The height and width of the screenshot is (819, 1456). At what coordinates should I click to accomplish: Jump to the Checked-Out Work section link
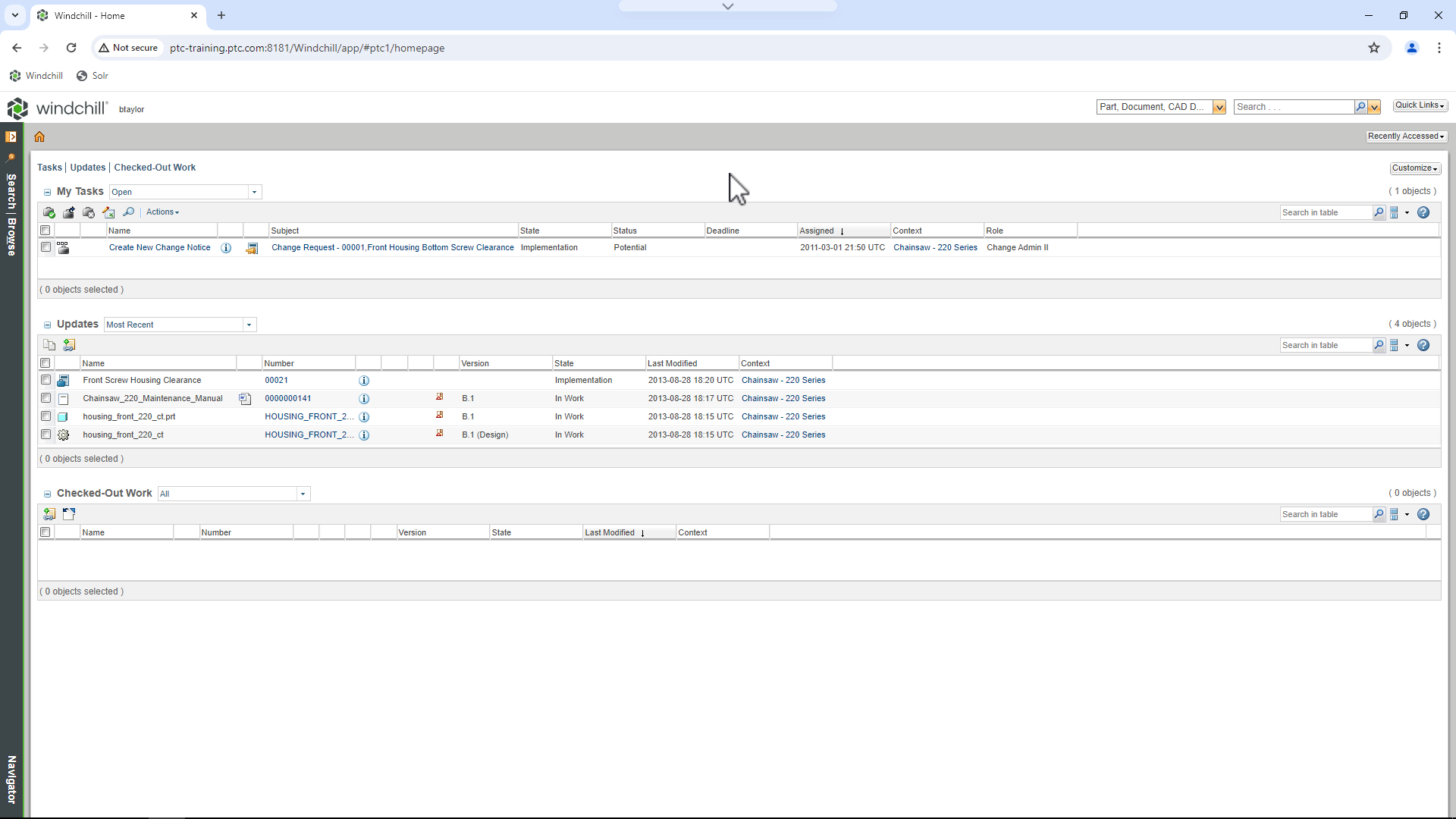155,168
